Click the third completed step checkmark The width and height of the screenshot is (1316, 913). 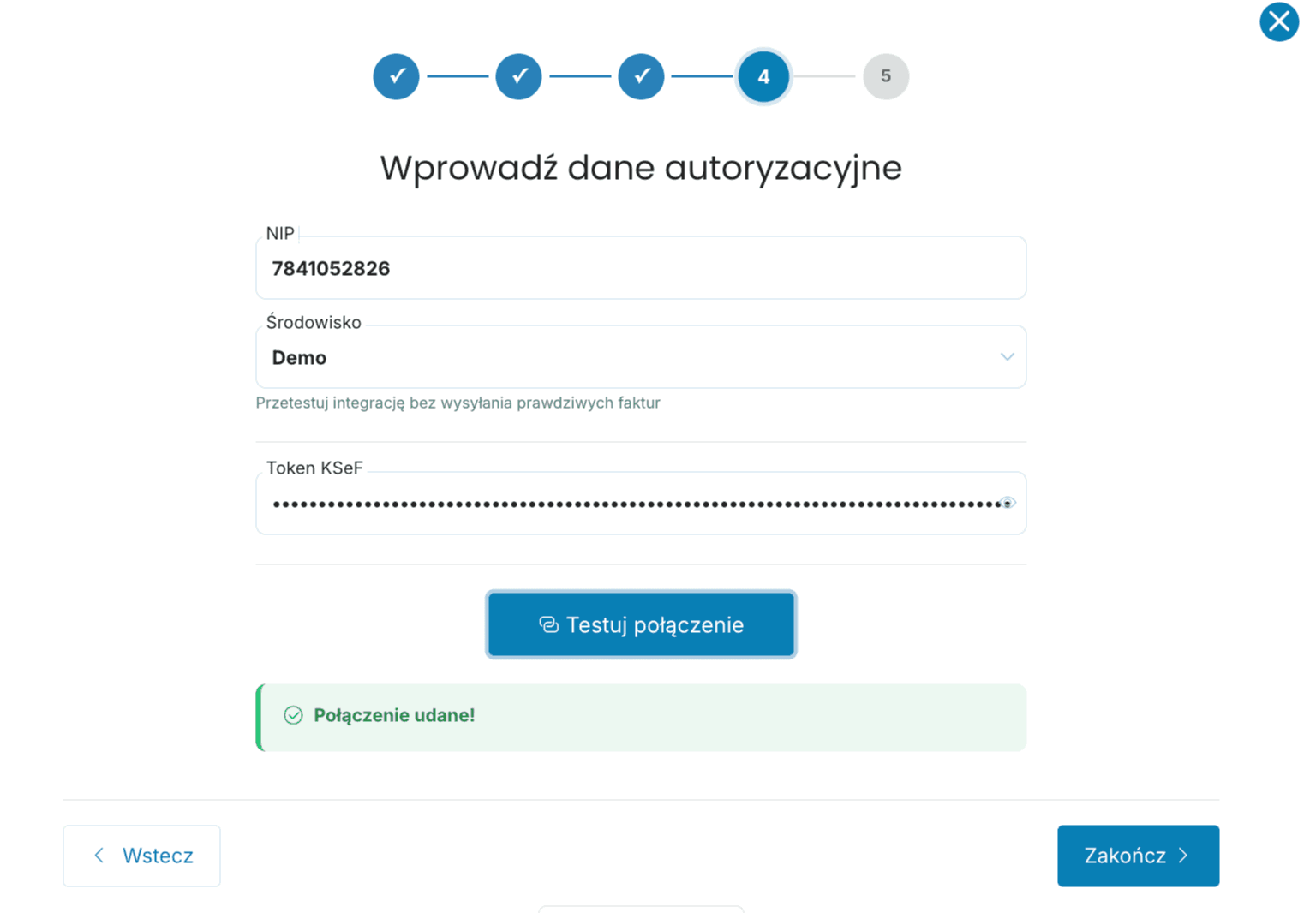point(641,76)
